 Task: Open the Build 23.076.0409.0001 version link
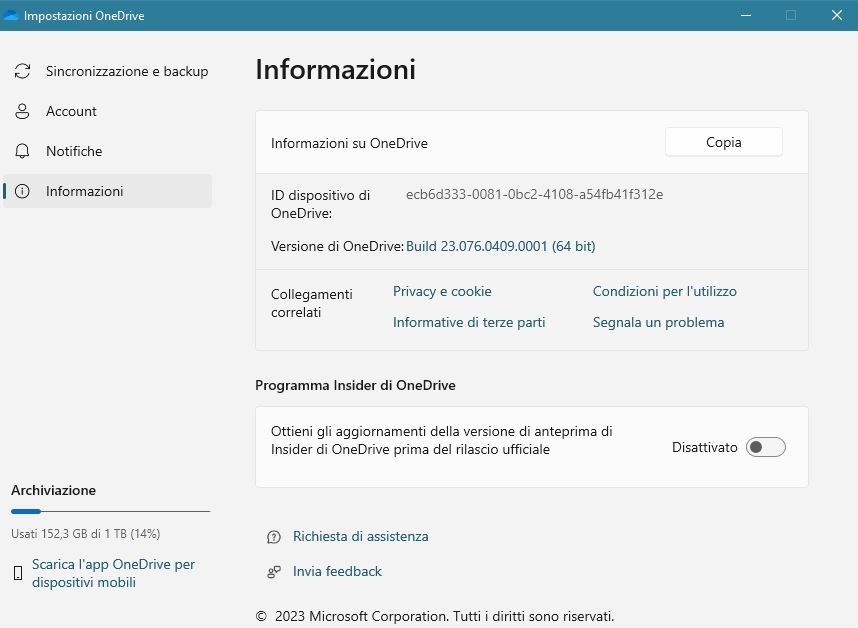500,246
